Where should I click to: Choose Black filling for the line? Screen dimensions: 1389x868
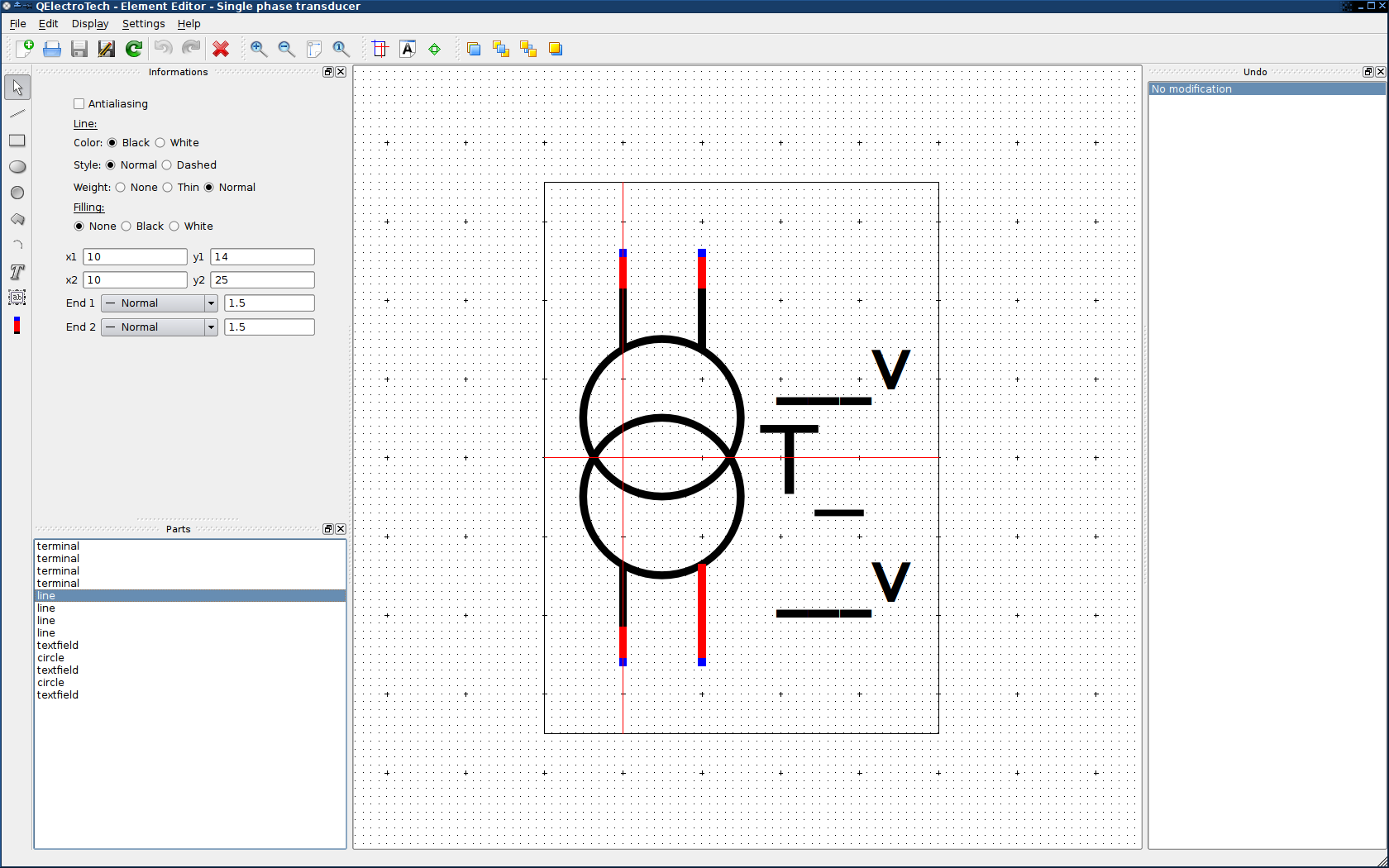pyautogui.click(x=126, y=226)
